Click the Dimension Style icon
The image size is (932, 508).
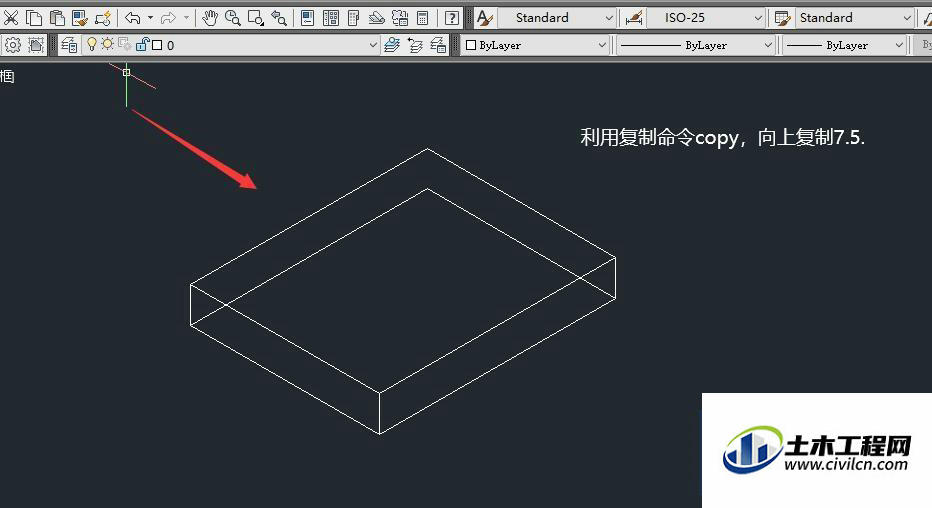click(634, 18)
